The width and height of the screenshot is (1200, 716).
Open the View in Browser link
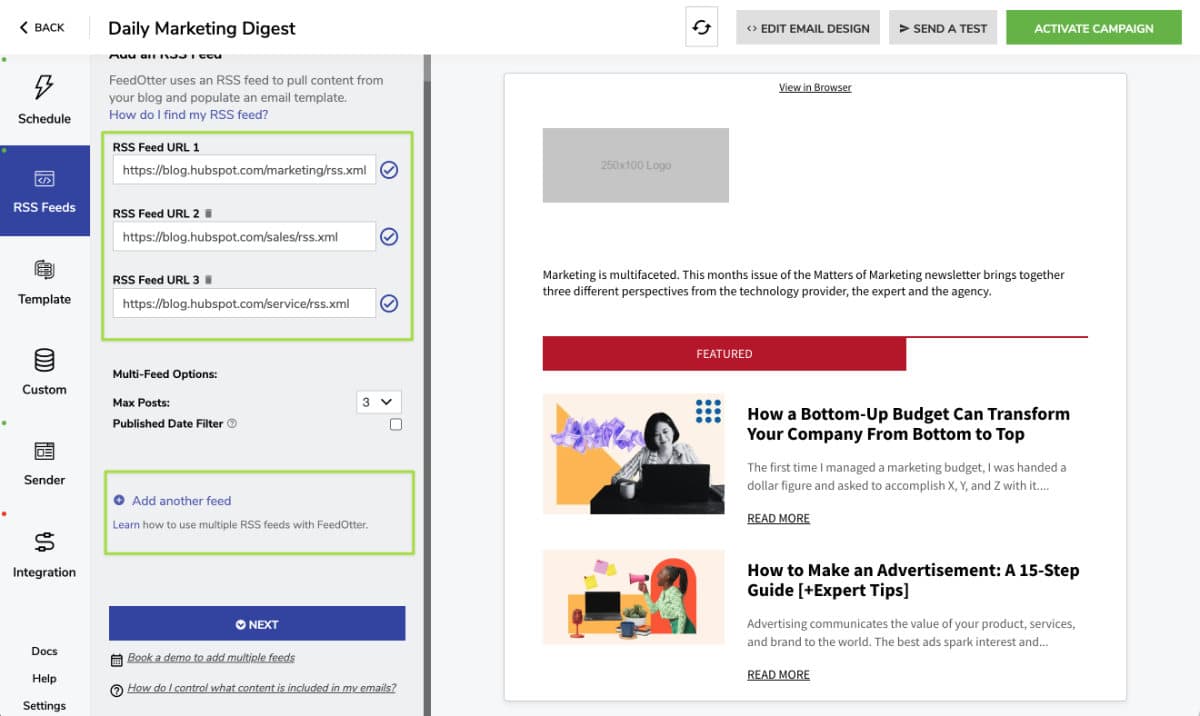click(815, 87)
